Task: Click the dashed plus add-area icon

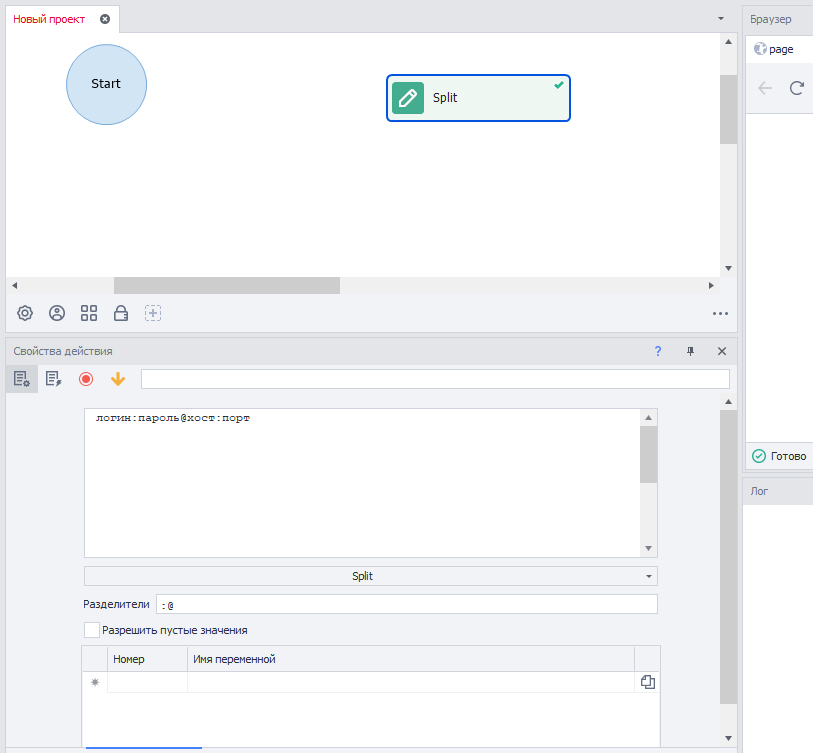Action: pos(153,313)
